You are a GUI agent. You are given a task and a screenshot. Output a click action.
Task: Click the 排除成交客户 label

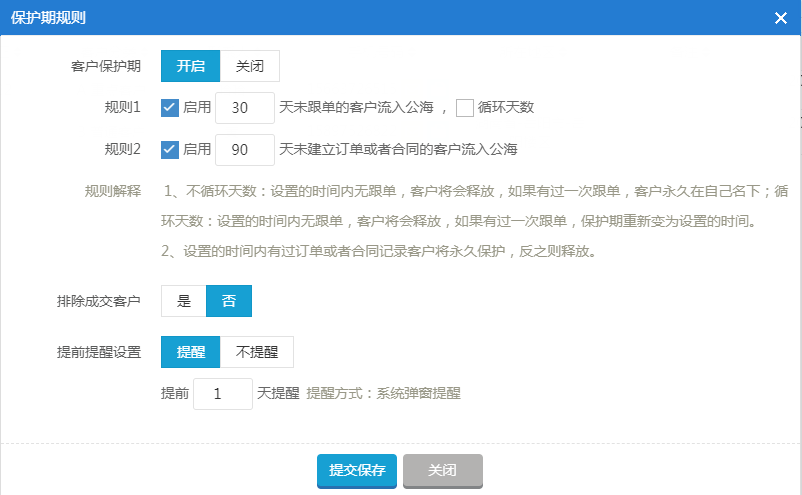[99, 301]
